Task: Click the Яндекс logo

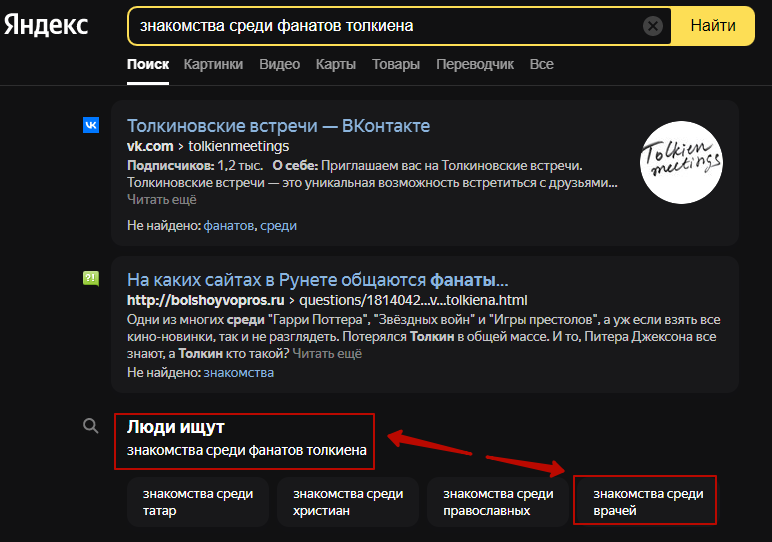Action: (46, 26)
